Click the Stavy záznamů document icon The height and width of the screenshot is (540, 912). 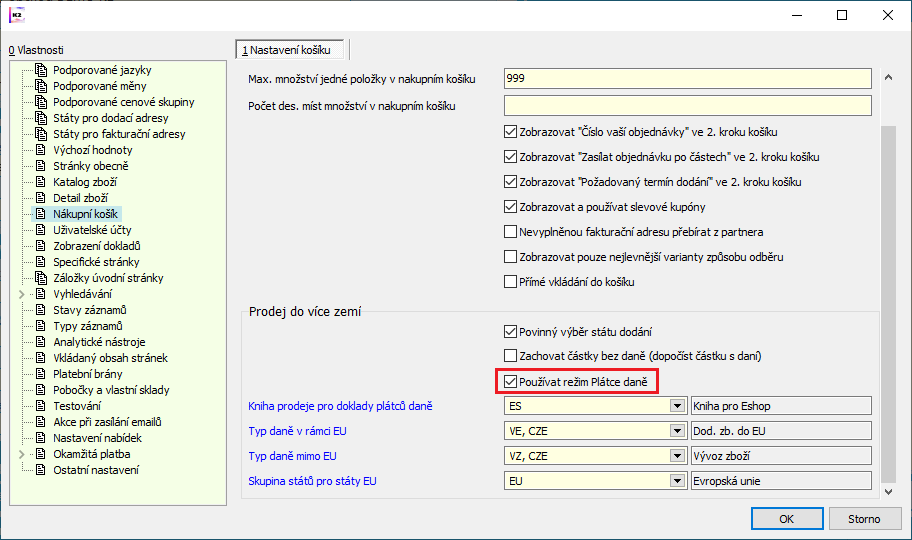[41, 310]
